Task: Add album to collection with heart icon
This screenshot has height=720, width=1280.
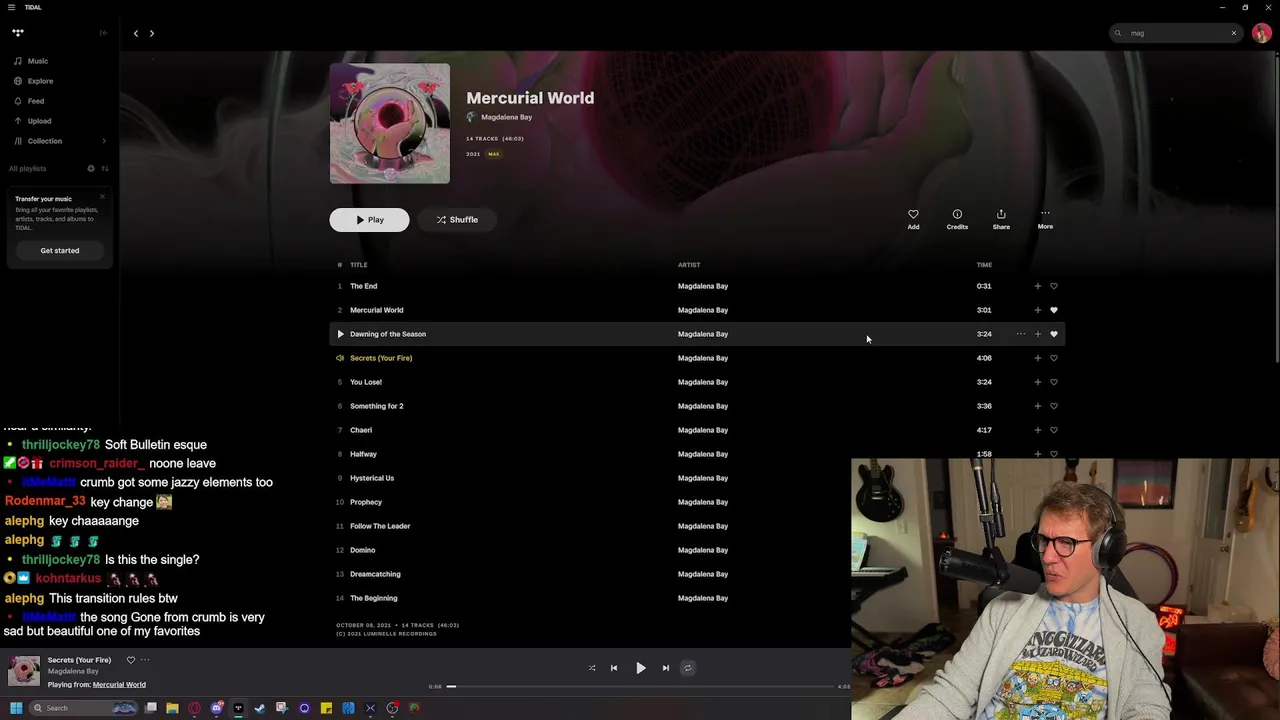Action: pos(913,219)
